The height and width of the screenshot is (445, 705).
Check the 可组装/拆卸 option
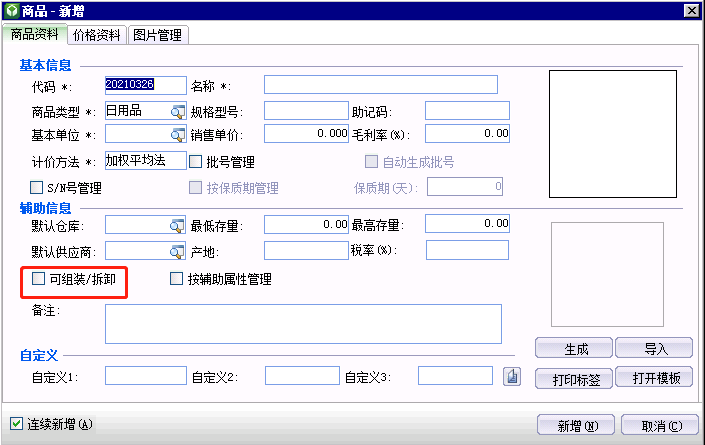click(x=39, y=279)
